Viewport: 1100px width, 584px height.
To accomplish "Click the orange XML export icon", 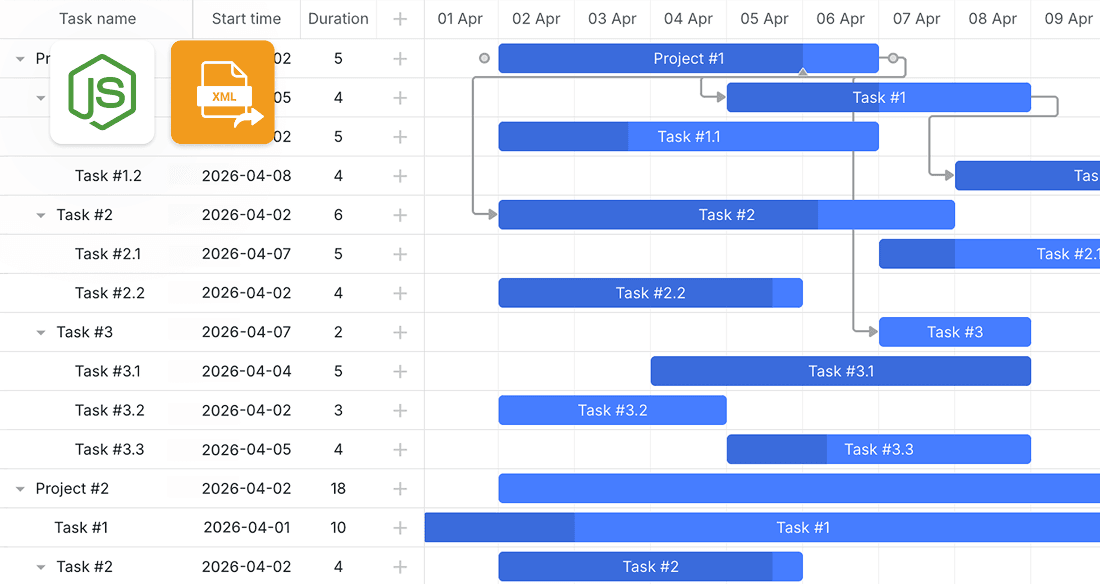I will [222, 92].
